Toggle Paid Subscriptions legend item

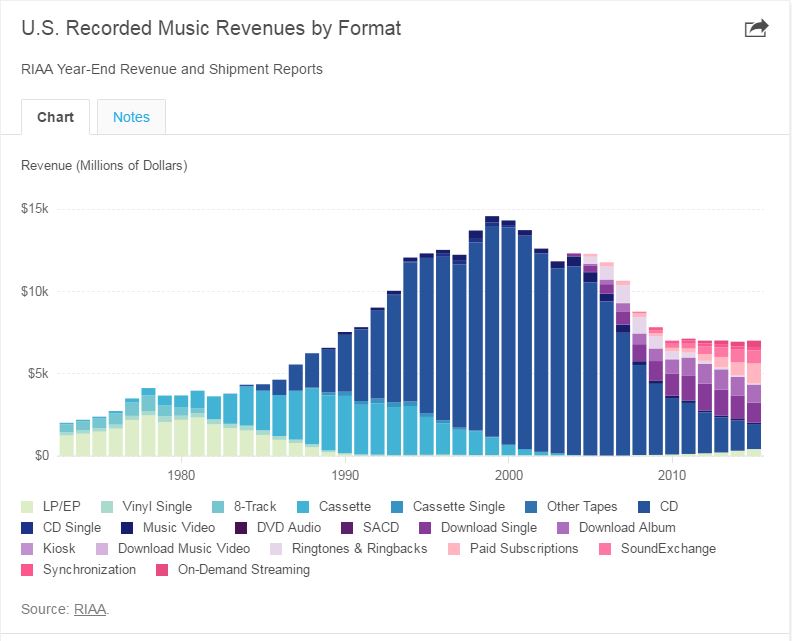(x=522, y=548)
